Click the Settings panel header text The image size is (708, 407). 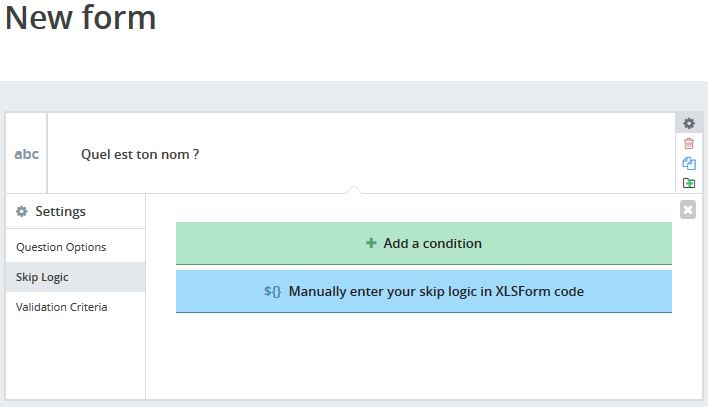tap(61, 211)
